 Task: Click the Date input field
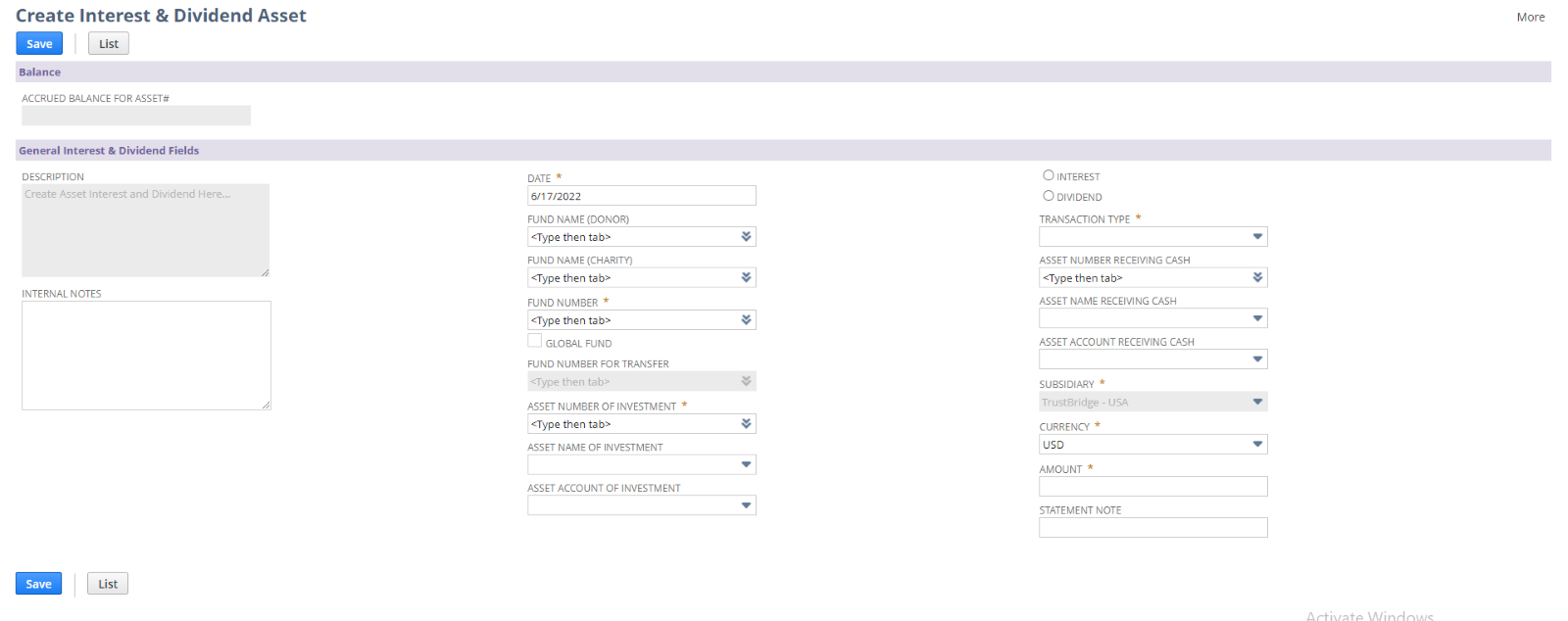pyautogui.click(x=641, y=196)
